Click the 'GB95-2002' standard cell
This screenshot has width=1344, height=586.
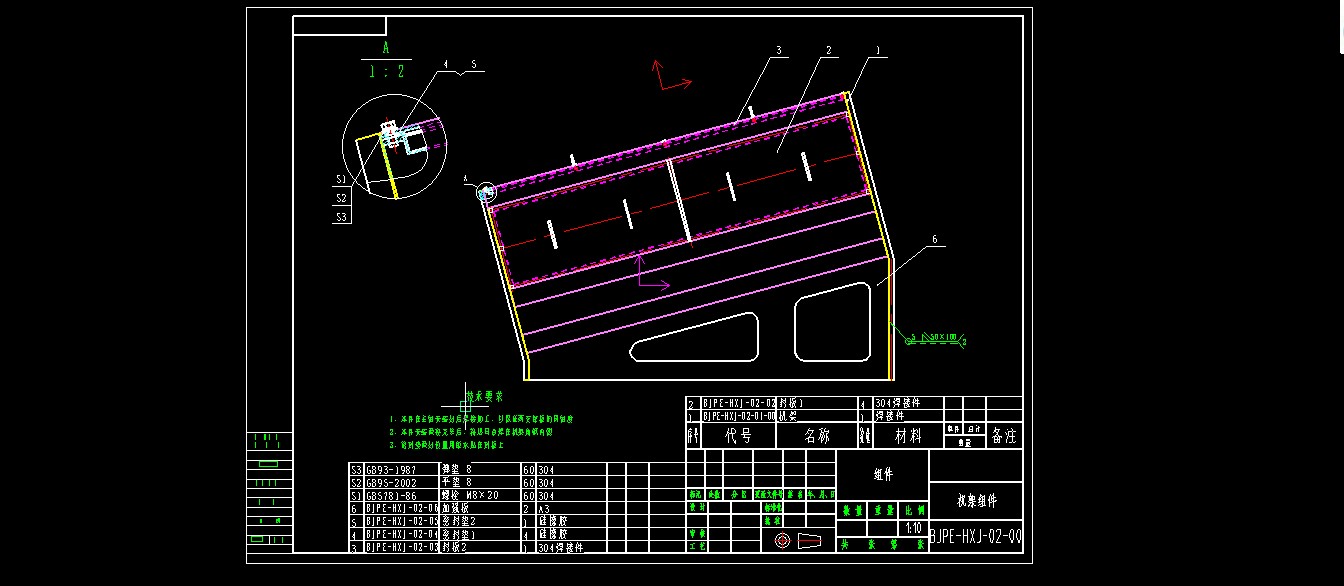(400, 482)
